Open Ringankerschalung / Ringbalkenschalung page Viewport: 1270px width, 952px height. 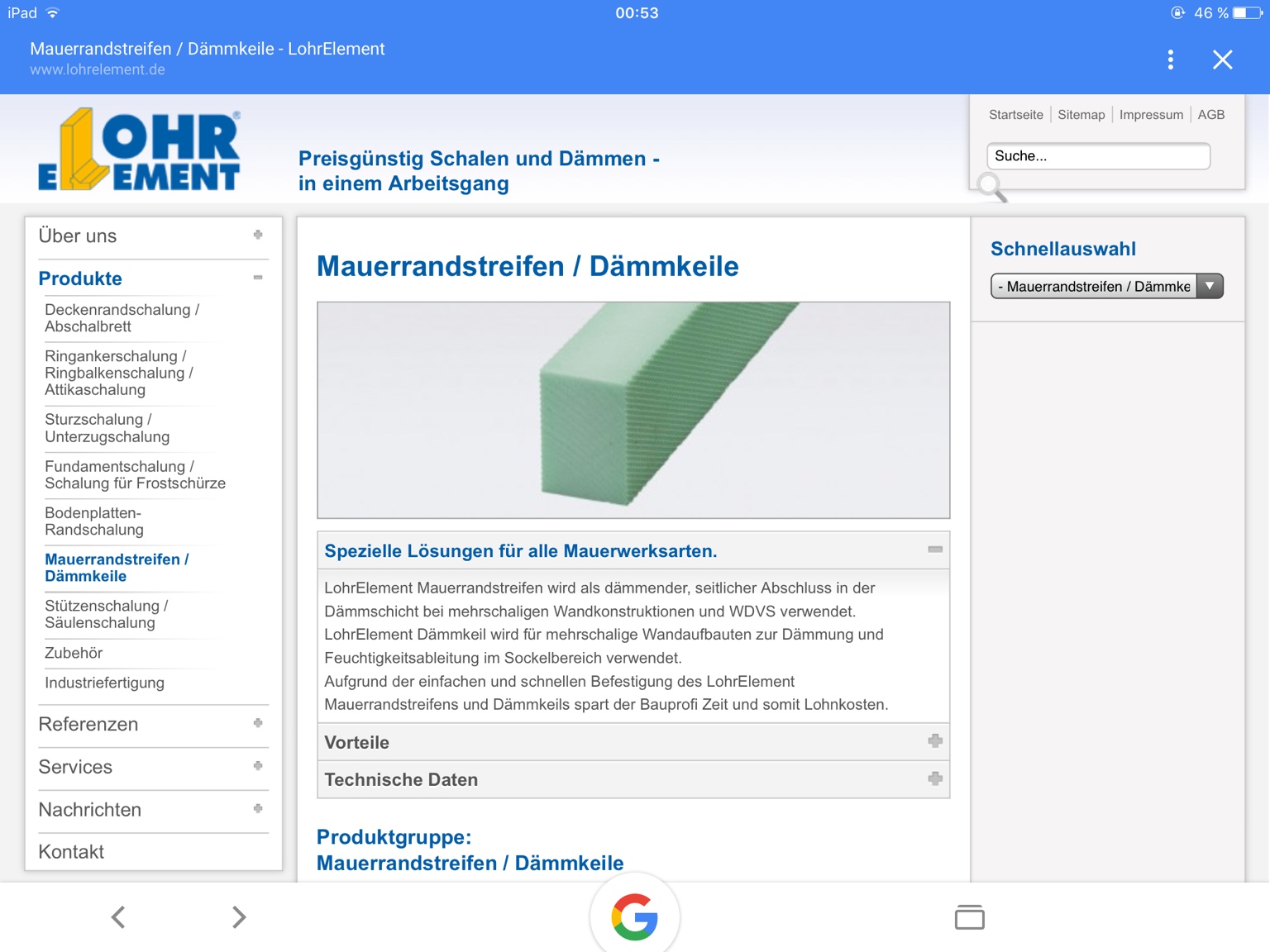pyautogui.click(x=119, y=373)
